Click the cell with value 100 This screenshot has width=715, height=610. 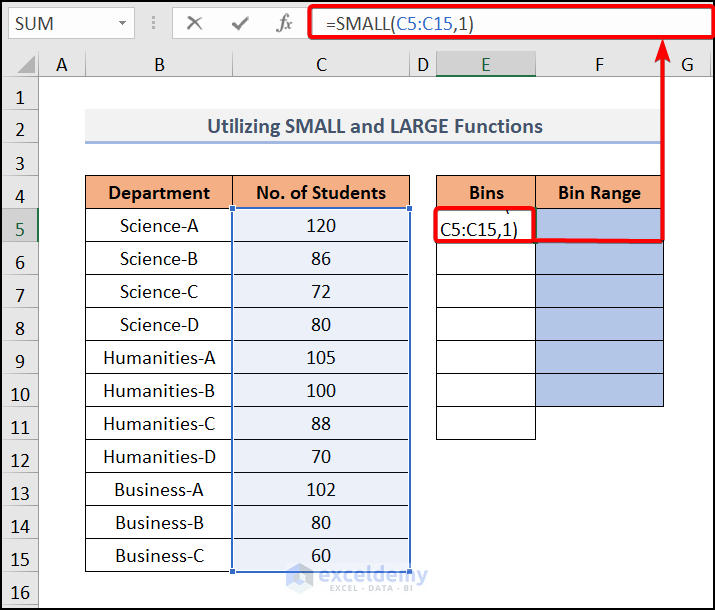(x=321, y=391)
